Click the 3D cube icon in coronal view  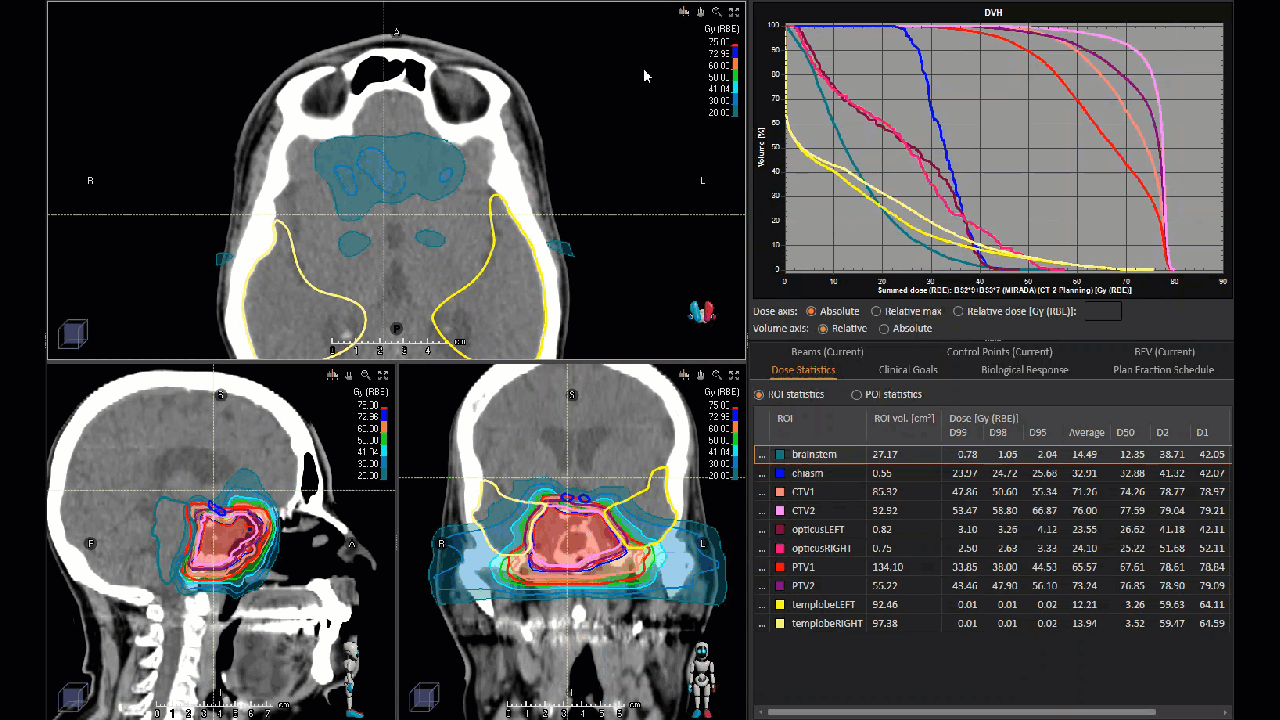425,696
